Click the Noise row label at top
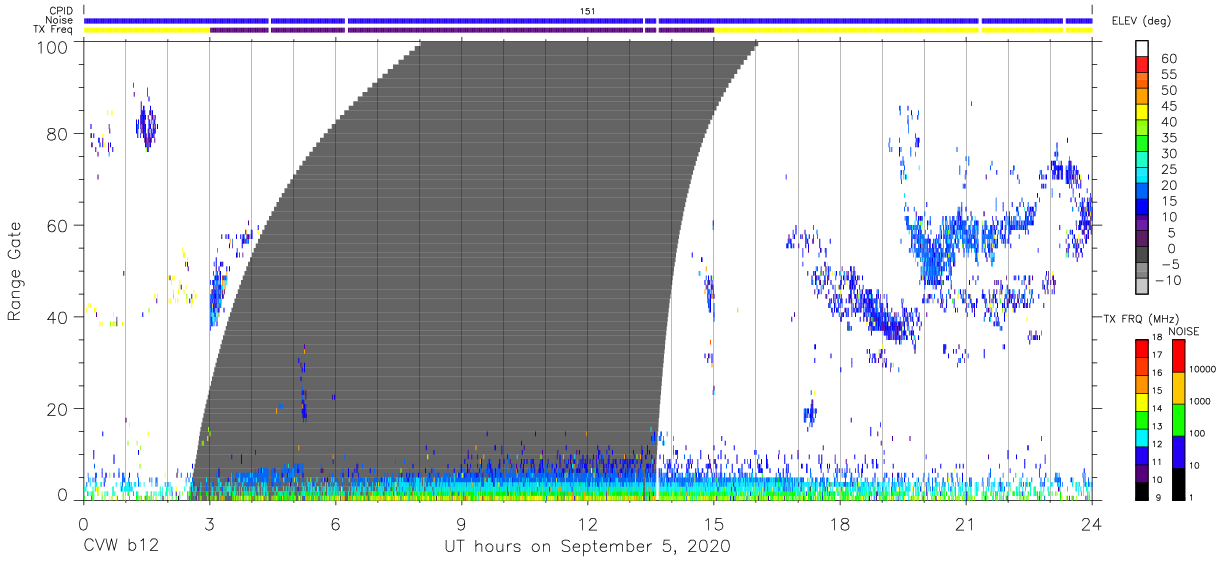 (60, 20)
